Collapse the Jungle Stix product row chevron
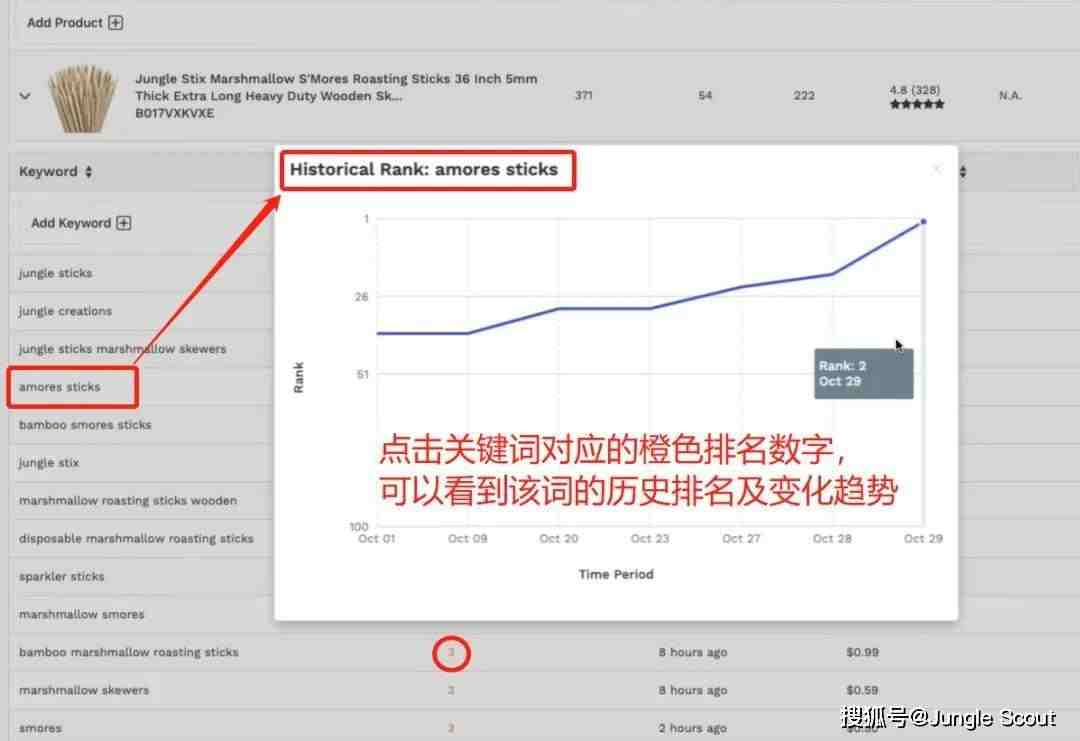 [25, 96]
